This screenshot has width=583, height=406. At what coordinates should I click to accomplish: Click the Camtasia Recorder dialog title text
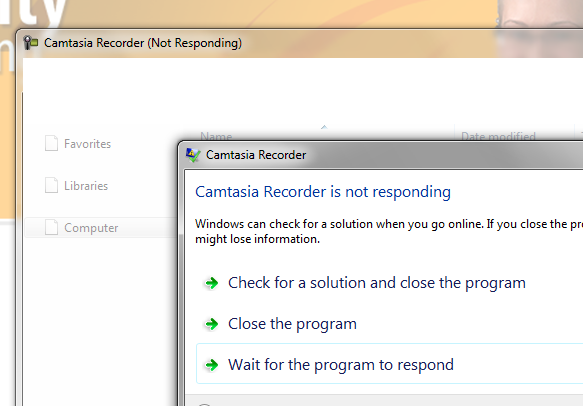tap(256, 155)
